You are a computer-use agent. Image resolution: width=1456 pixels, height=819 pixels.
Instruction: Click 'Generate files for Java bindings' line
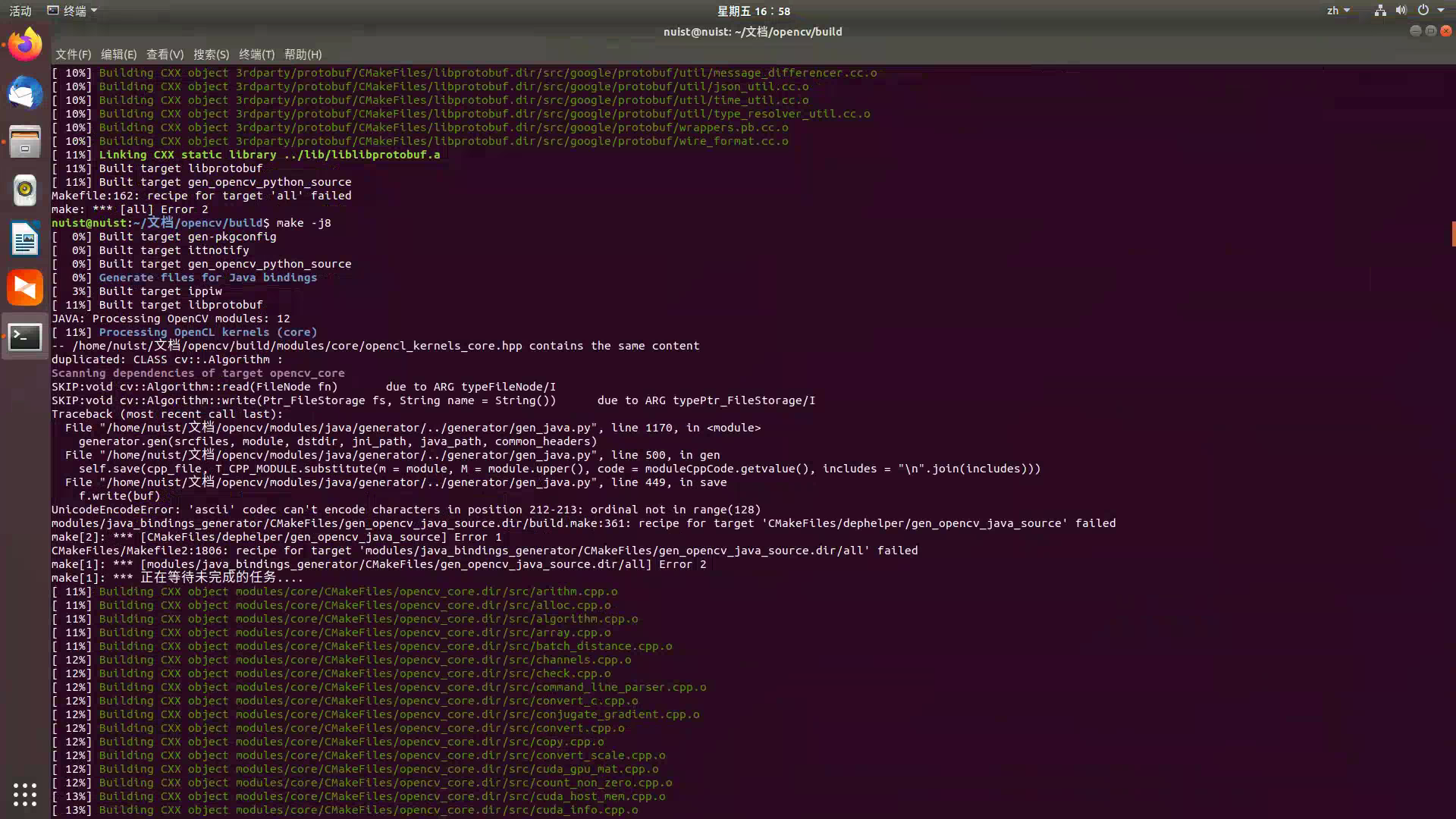click(x=184, y=278)
